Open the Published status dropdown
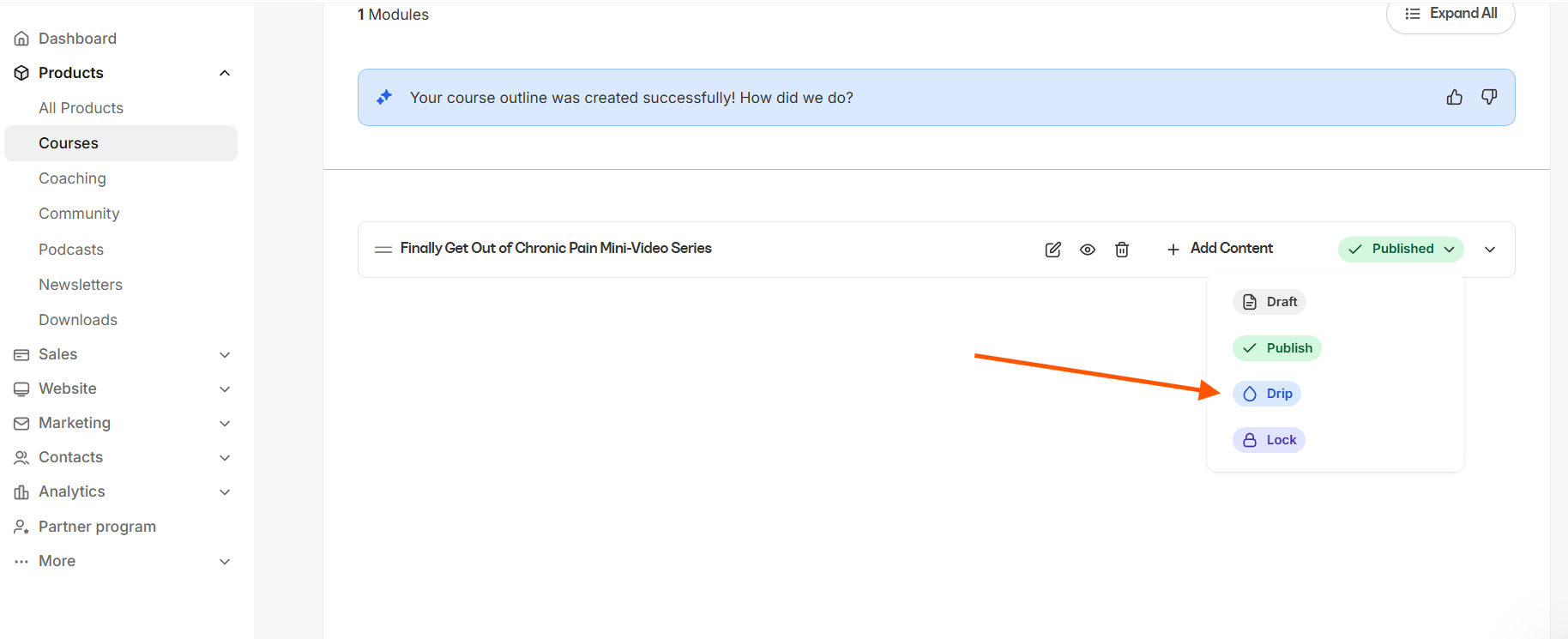This screenshot has height=639, width=1568. [1401, 249]
